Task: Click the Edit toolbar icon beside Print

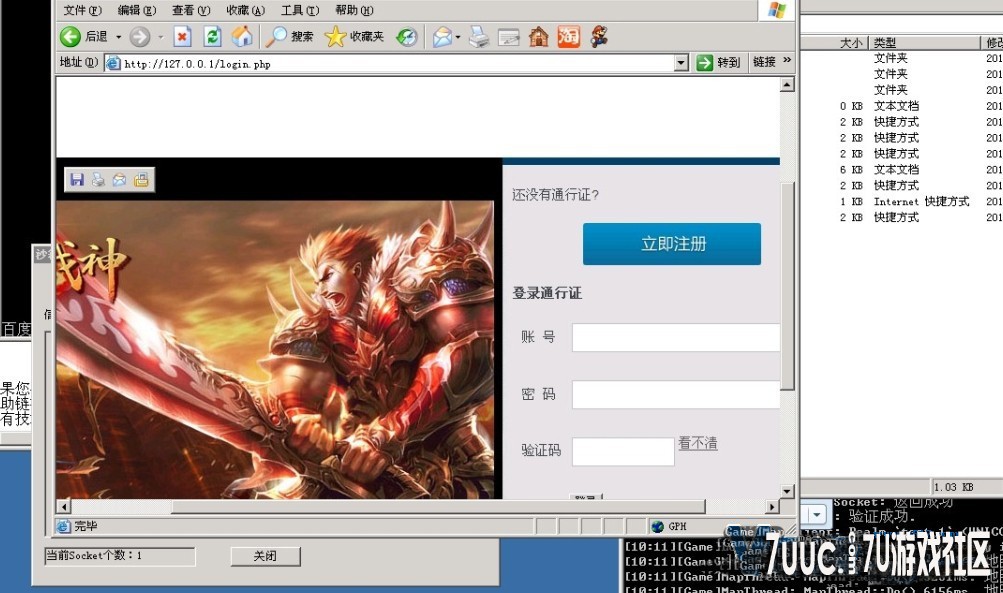Action: [x=509, y=36]
